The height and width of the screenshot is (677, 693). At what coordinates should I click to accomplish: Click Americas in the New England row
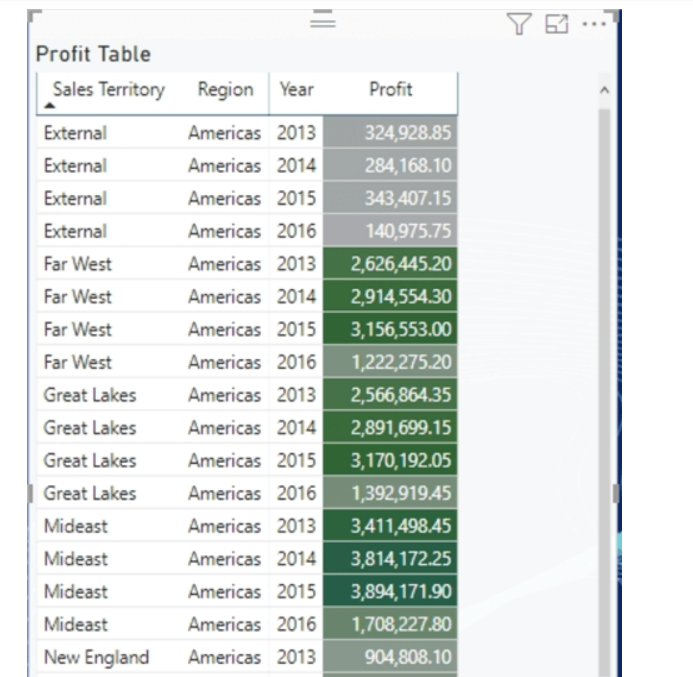click(225, 657)
